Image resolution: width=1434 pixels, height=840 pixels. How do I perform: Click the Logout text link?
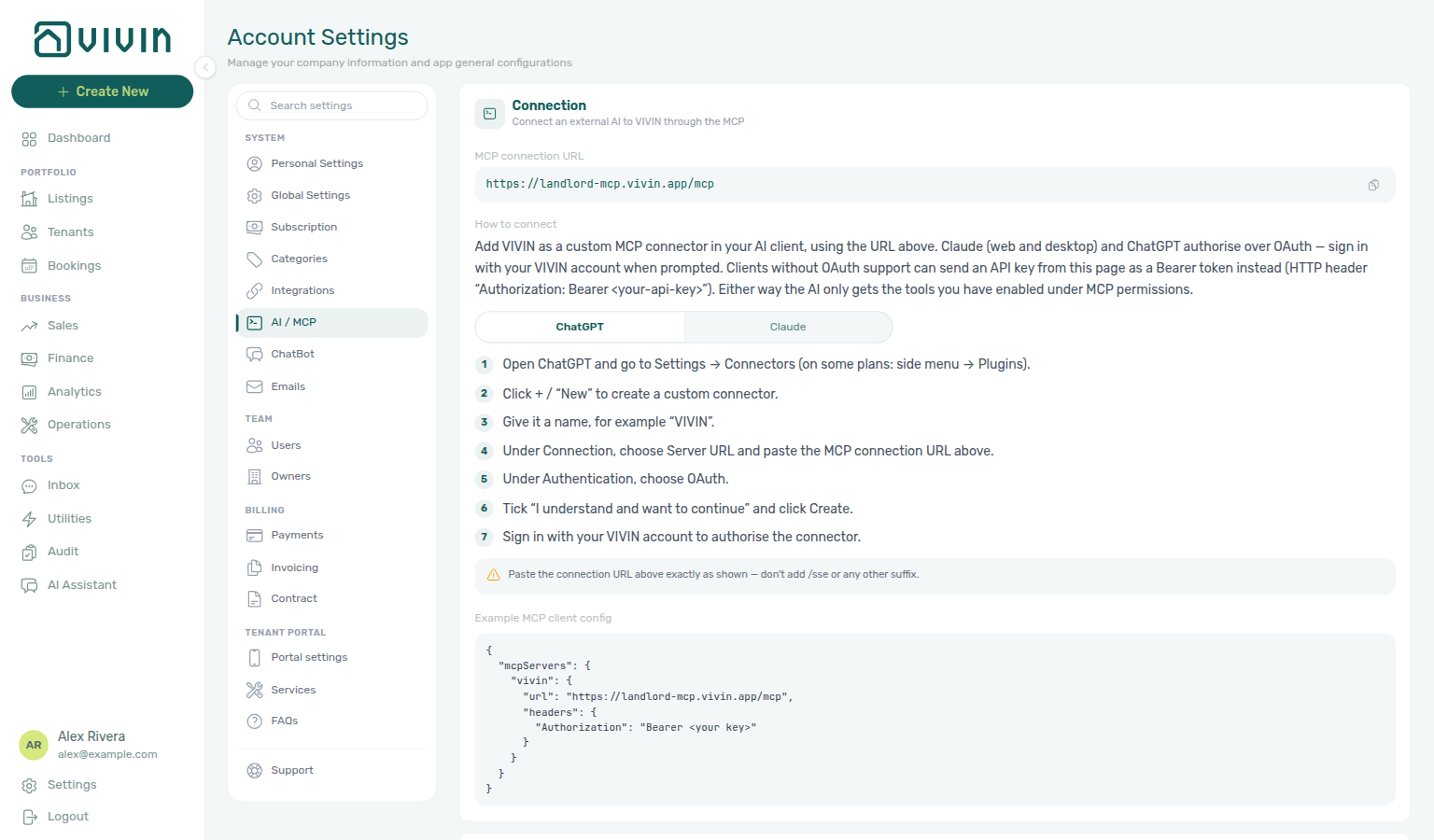click(68, 817)
